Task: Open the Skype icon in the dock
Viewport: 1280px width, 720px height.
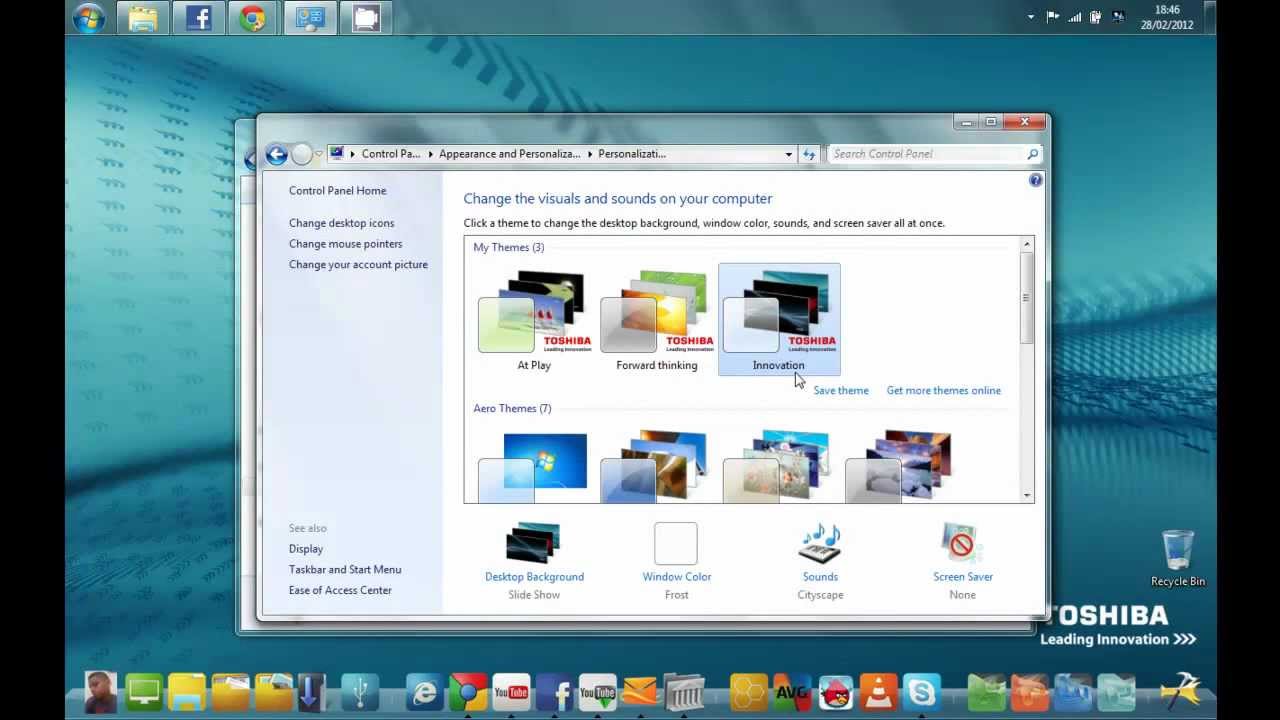Action: point(921,692)
